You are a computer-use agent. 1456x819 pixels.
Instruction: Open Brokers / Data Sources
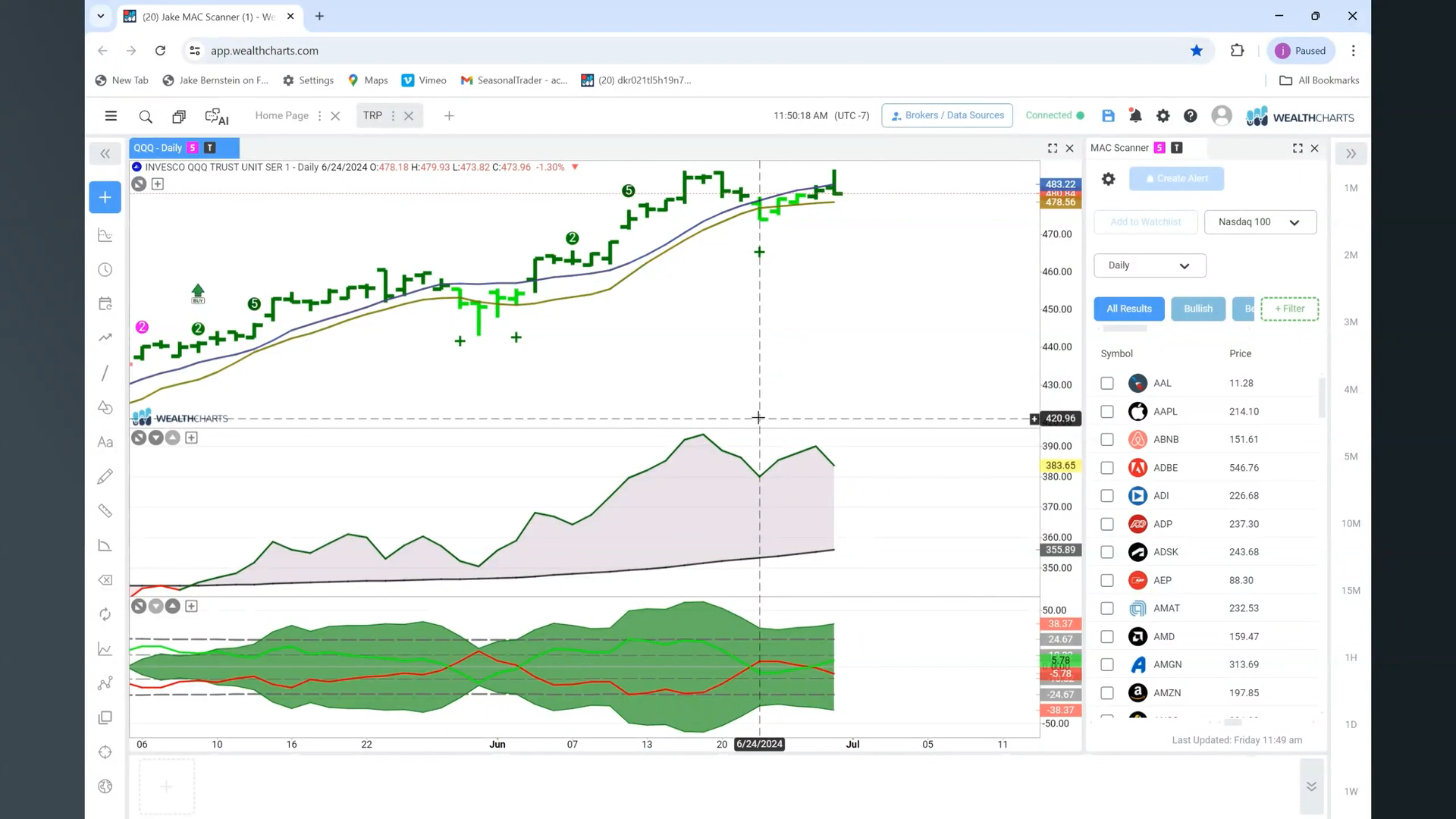point(947,116)
